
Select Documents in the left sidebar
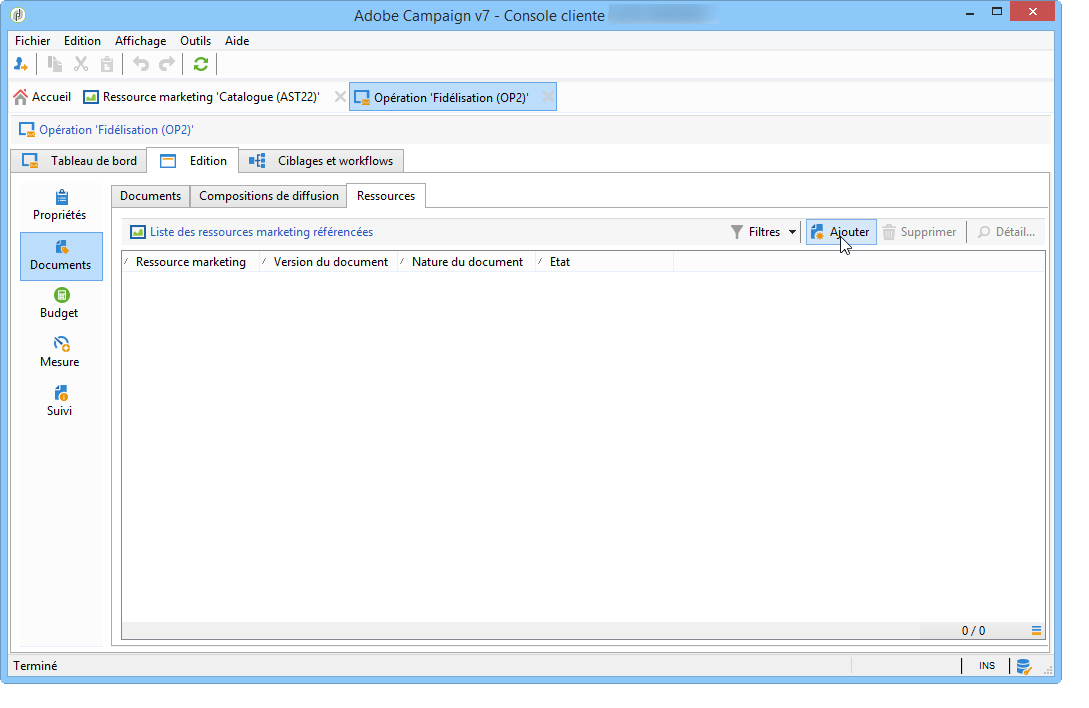point(61,256)
